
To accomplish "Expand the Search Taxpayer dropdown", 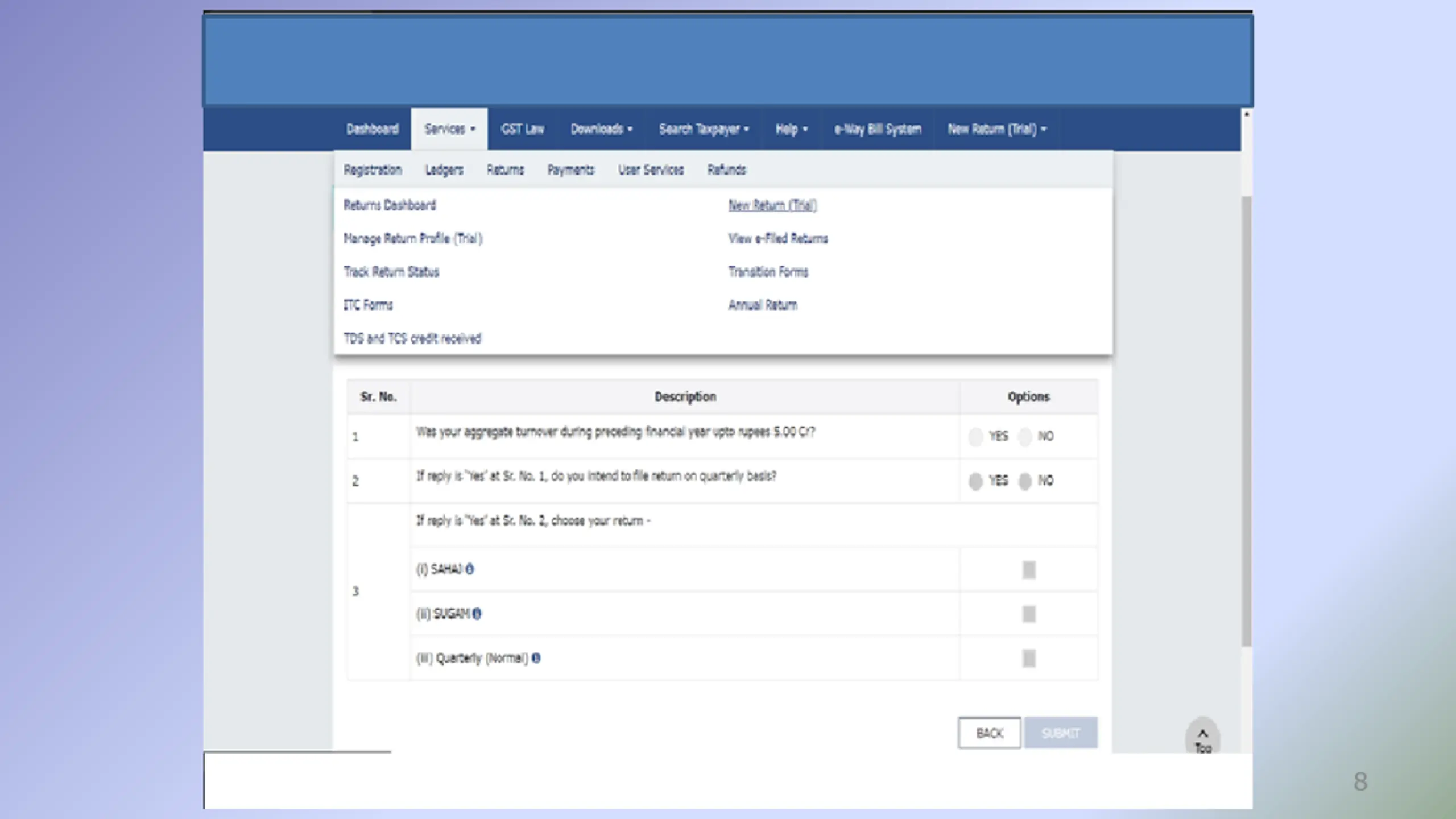I will click(x=703, y=129).
